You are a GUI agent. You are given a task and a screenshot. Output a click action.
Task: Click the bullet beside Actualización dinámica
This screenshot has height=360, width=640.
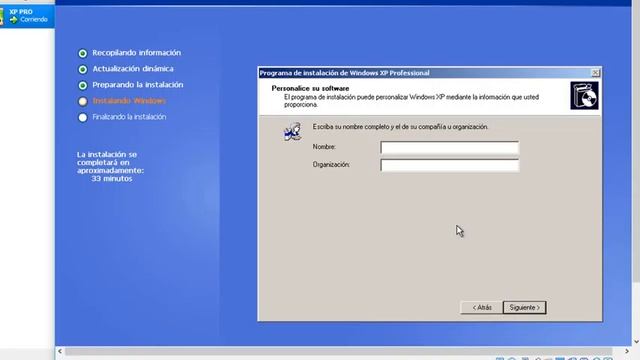click(x=82, y=69)
